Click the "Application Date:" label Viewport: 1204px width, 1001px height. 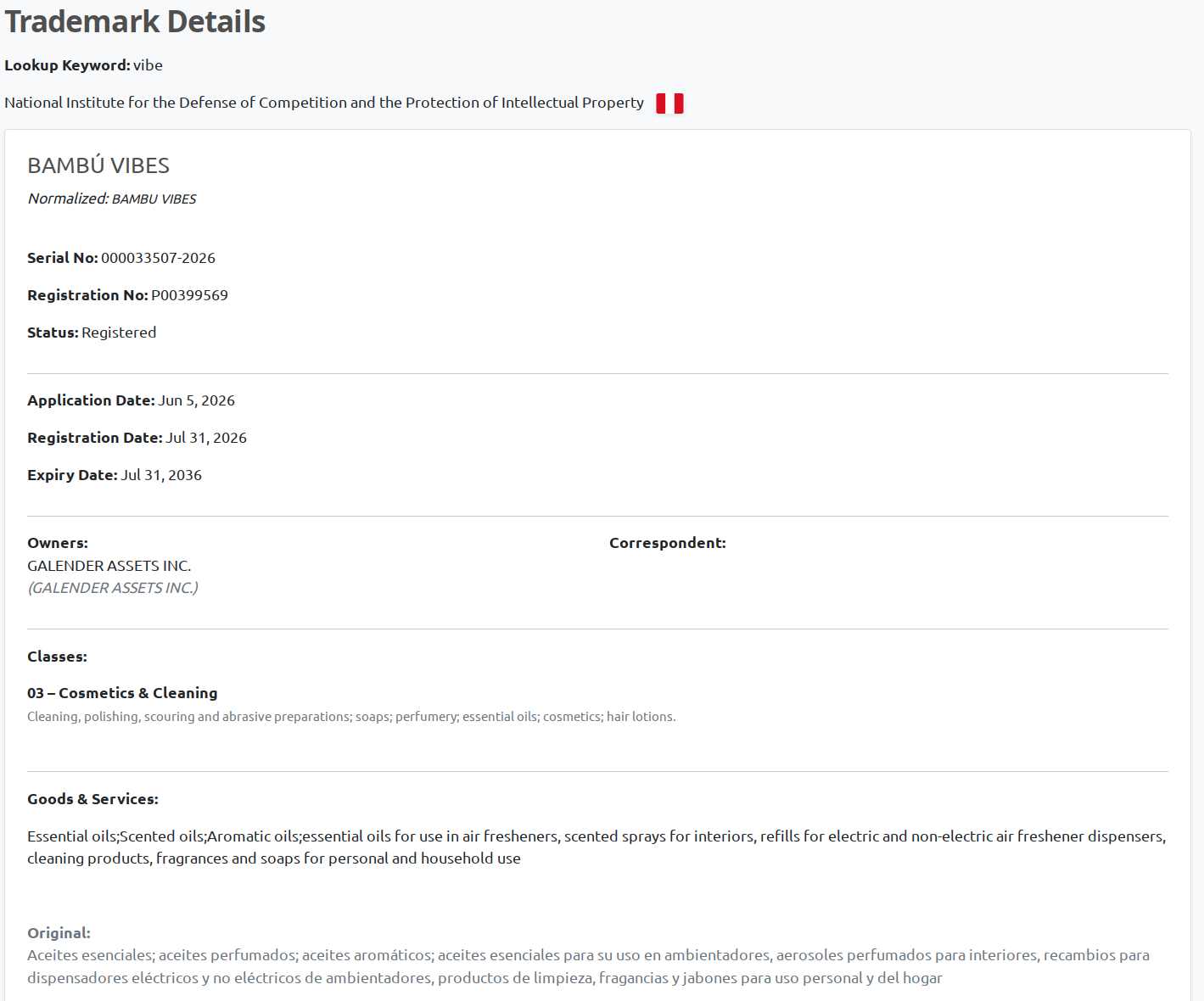[x=91, y=400]
